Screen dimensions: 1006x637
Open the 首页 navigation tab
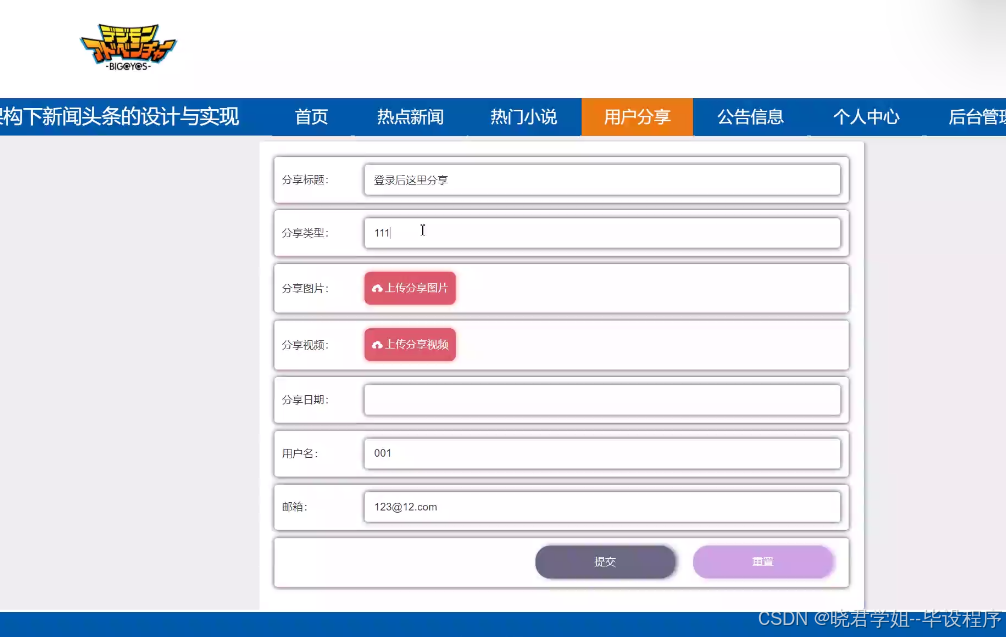click(310, 116)
